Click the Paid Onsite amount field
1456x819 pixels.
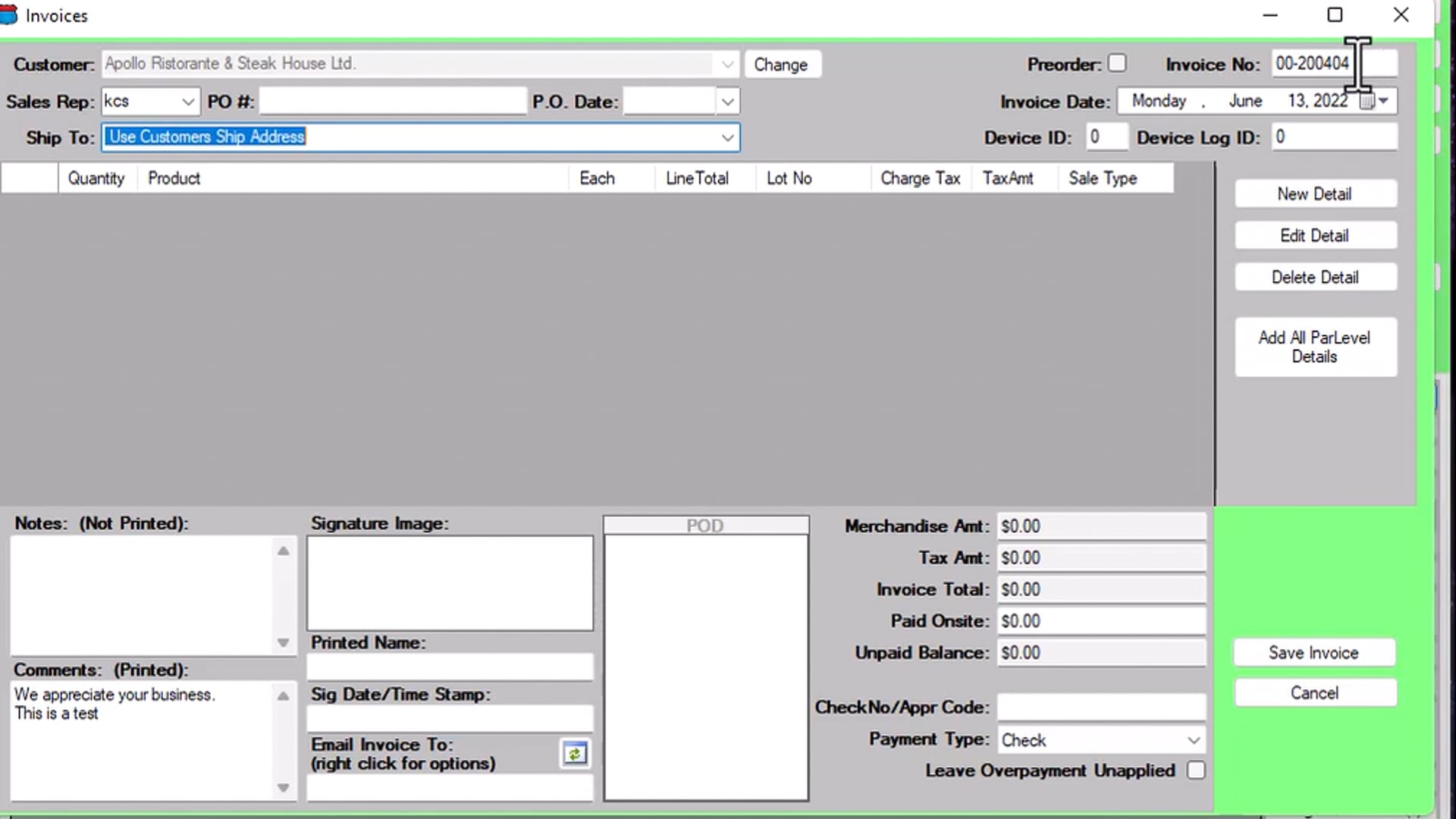1101,621
